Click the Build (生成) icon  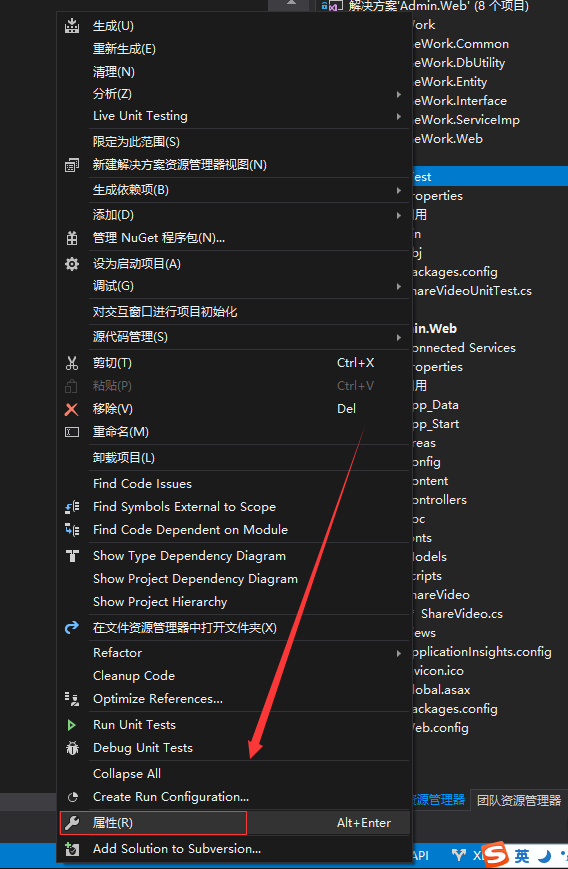72,26
